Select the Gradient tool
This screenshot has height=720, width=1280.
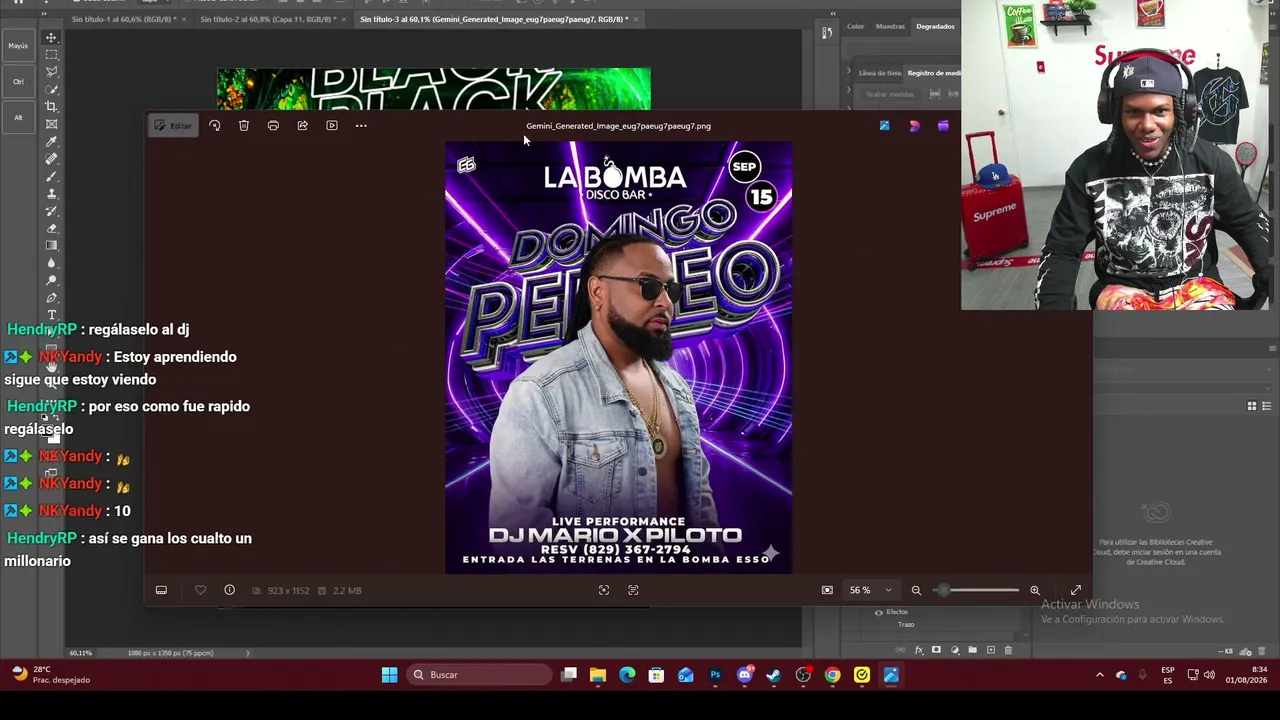tap(51, 246)
